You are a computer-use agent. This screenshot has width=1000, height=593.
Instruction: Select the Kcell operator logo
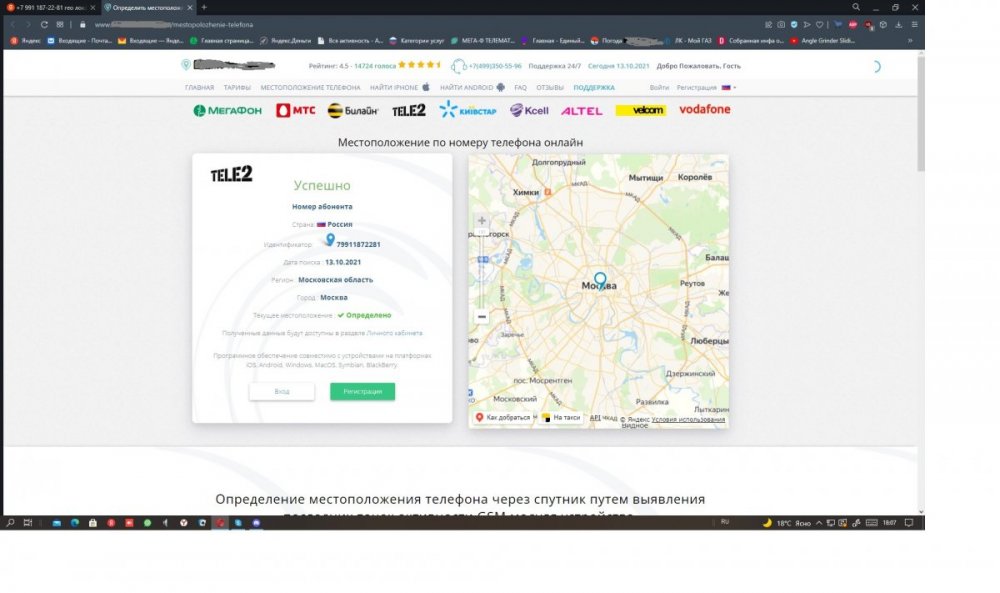[529, 110]
